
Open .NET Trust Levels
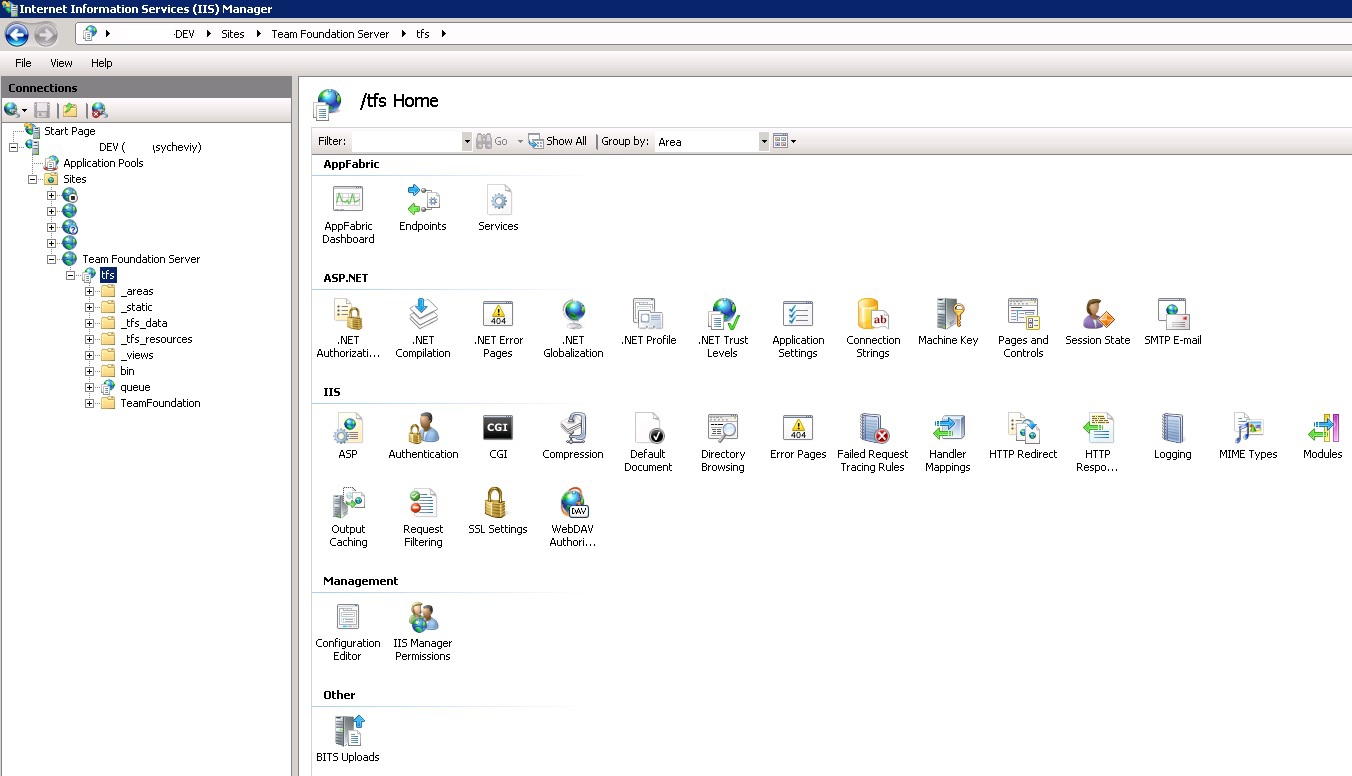coord(723,328)
